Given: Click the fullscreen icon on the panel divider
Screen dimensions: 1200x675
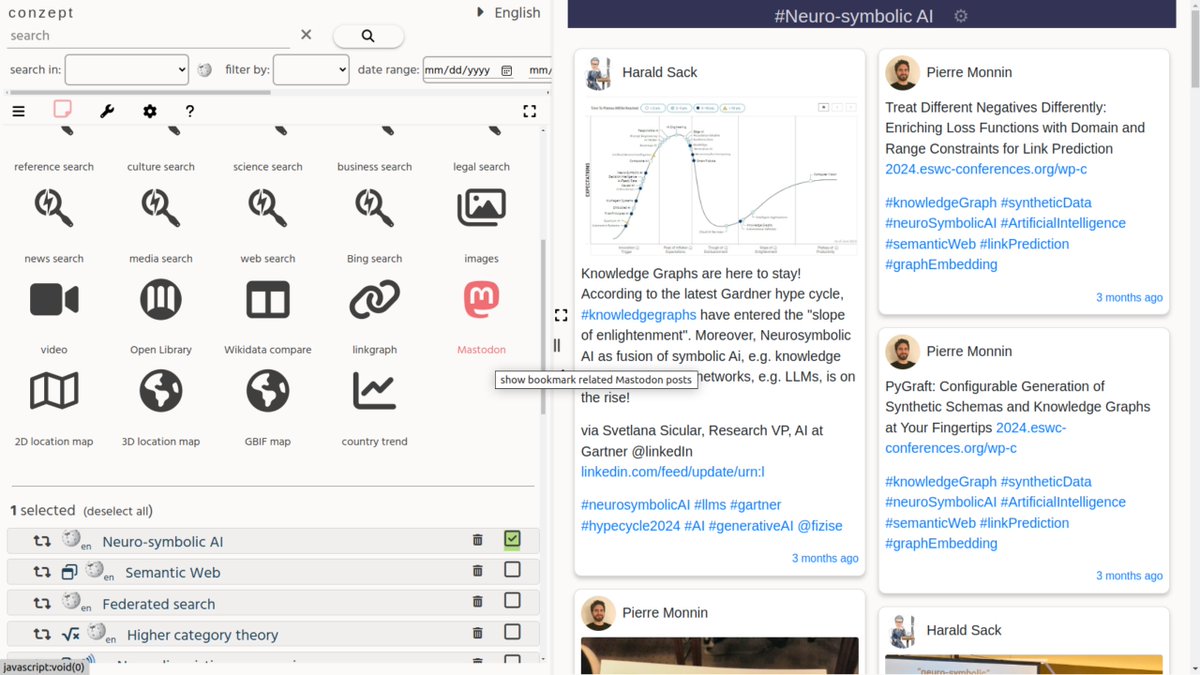Looking at the screenshot, I should pyautogui.click(x=561, y=315).
